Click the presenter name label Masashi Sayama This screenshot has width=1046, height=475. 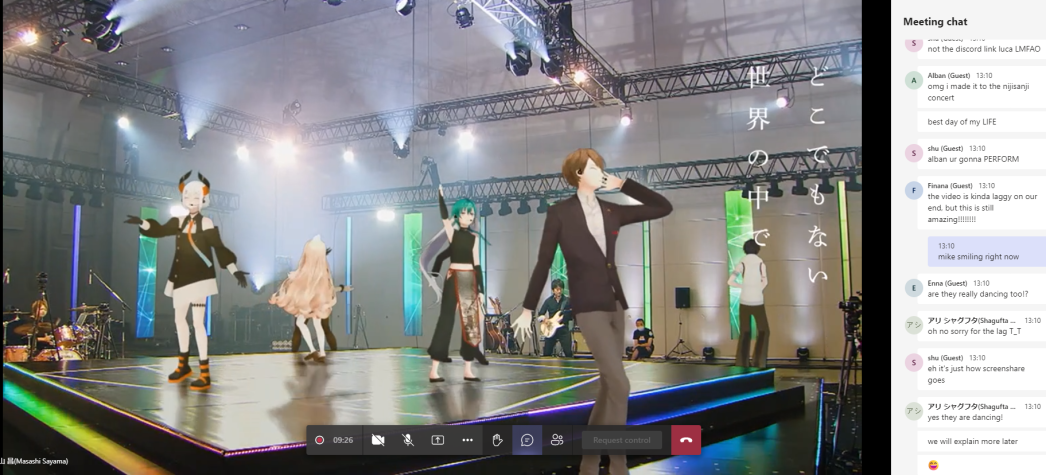coord(34,461)
